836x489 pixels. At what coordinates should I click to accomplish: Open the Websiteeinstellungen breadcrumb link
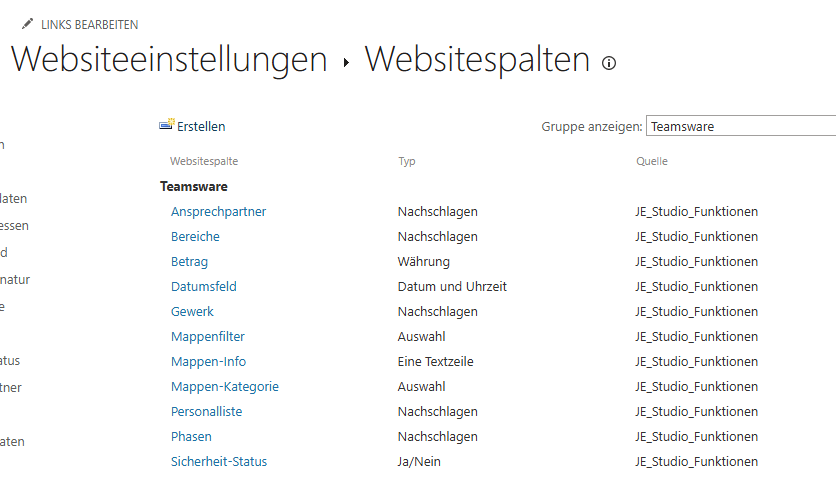tap(169, 60)
